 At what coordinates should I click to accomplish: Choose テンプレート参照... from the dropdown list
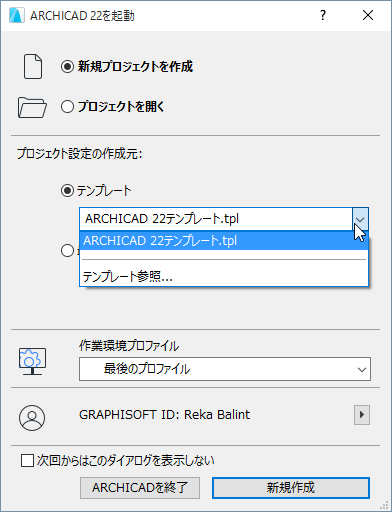point(224,277)
